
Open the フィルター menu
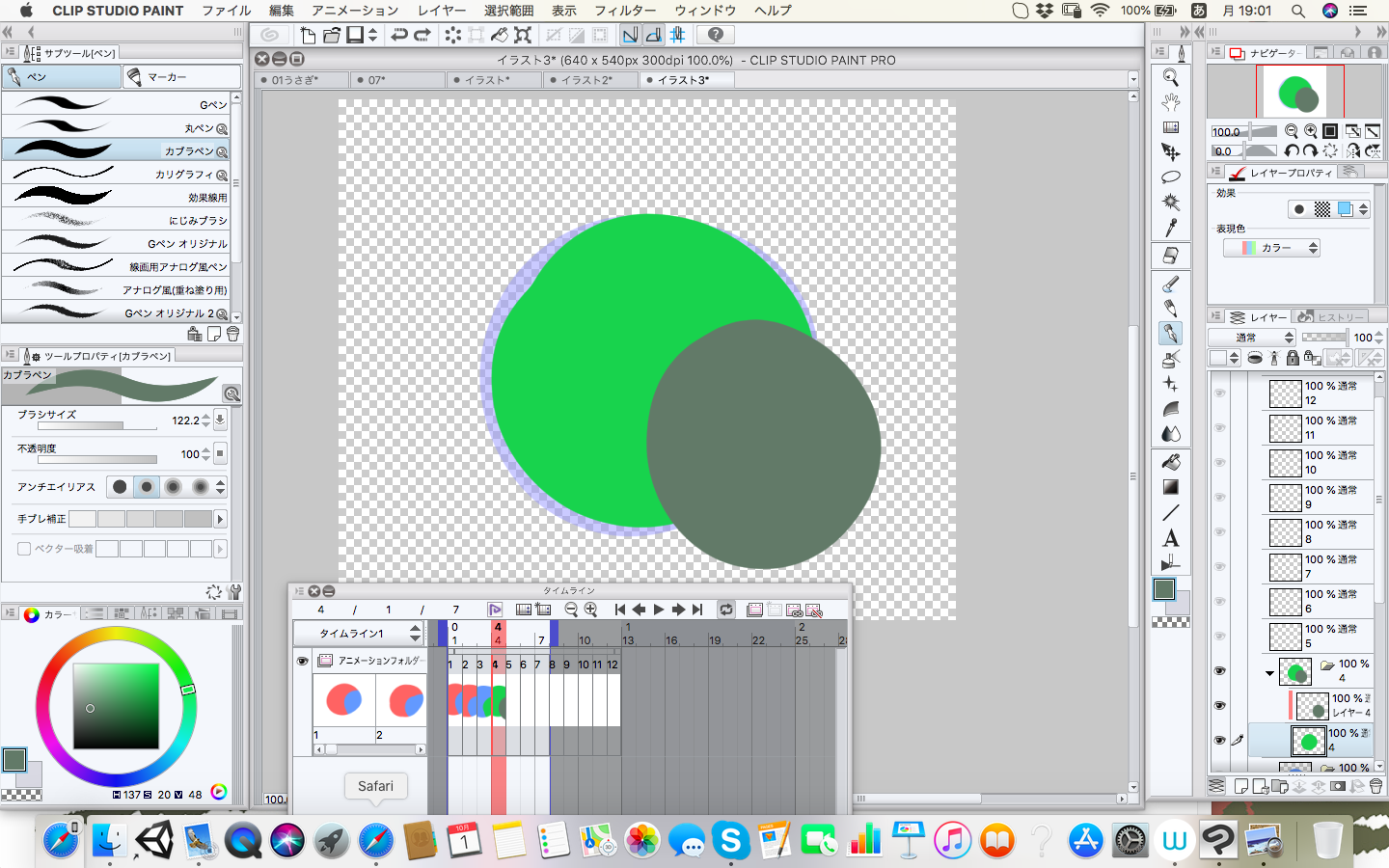click(x=624, y=11)
